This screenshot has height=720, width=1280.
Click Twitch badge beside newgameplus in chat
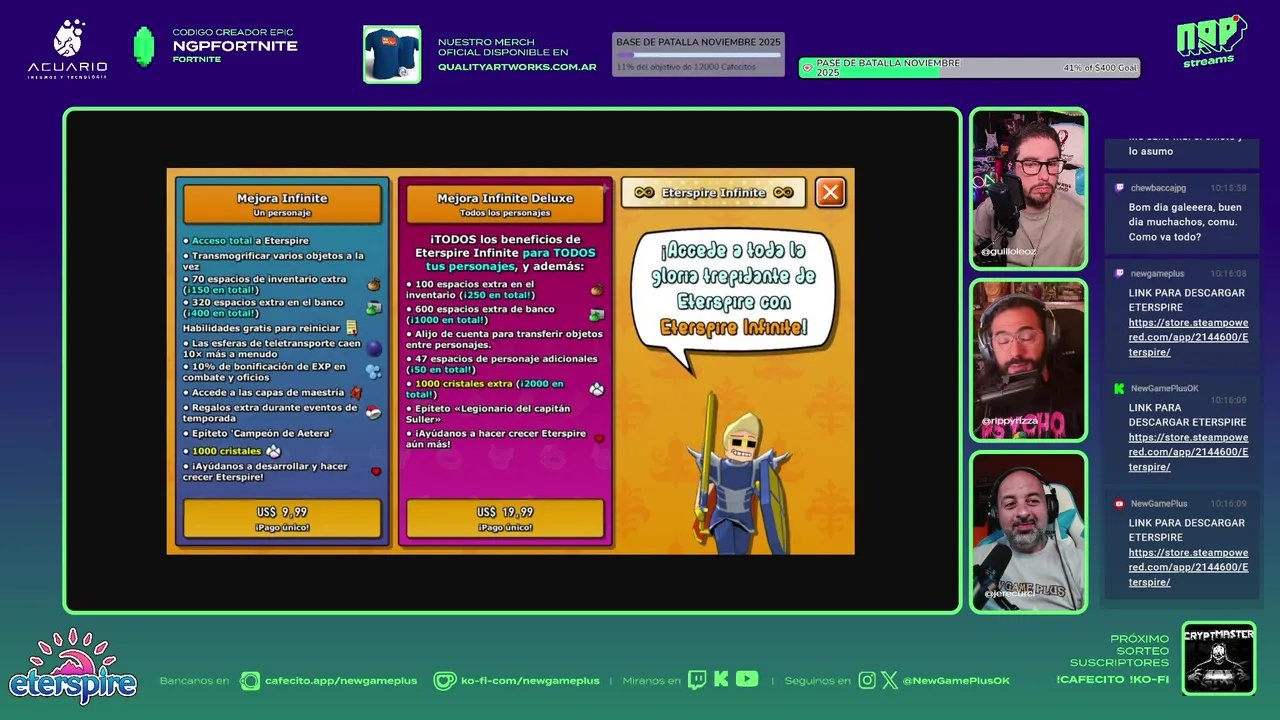pyautogui.click(x=1119, y=273)
